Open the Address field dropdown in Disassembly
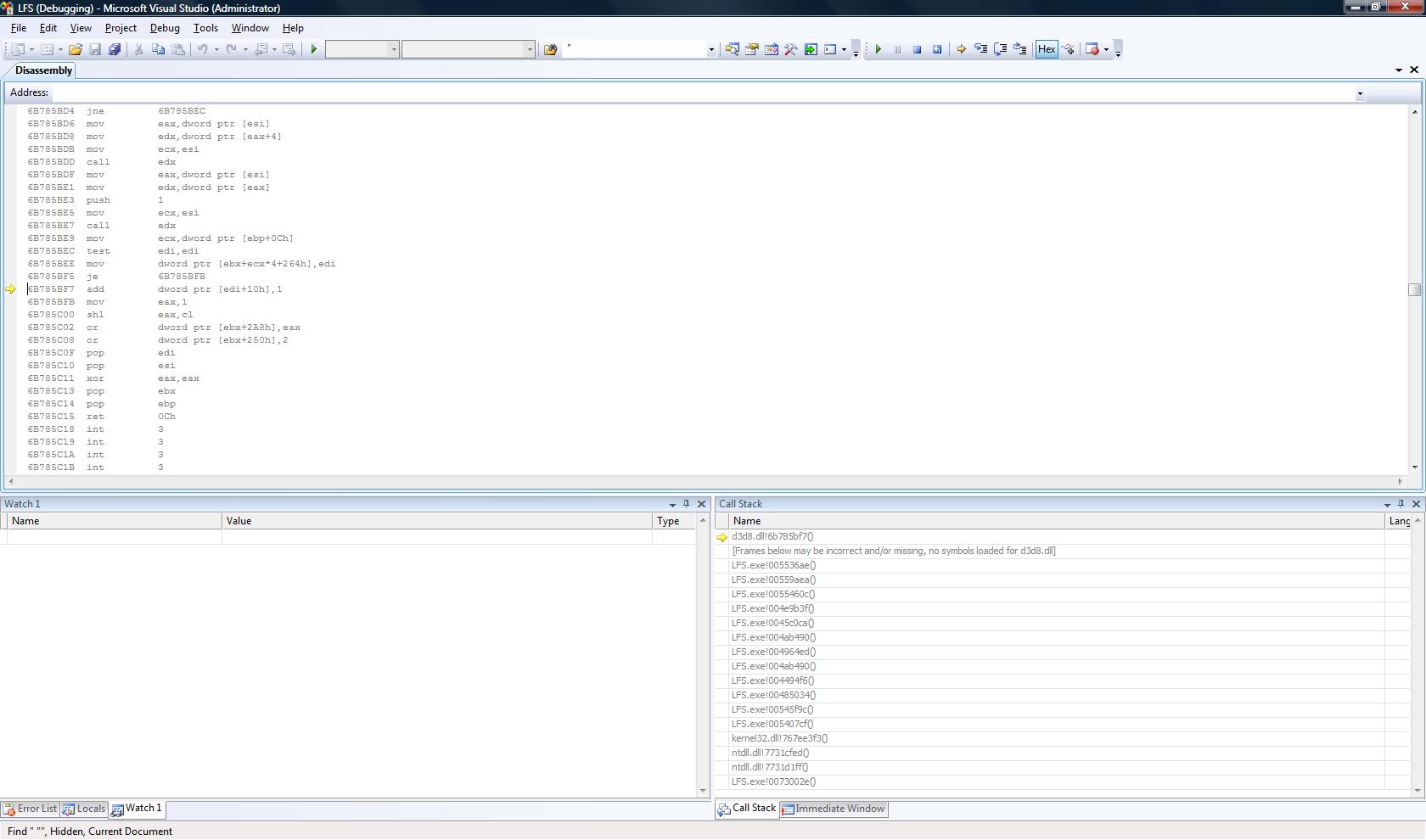The width and height of the screenshot is (1426, 840). pos(1360,93)
